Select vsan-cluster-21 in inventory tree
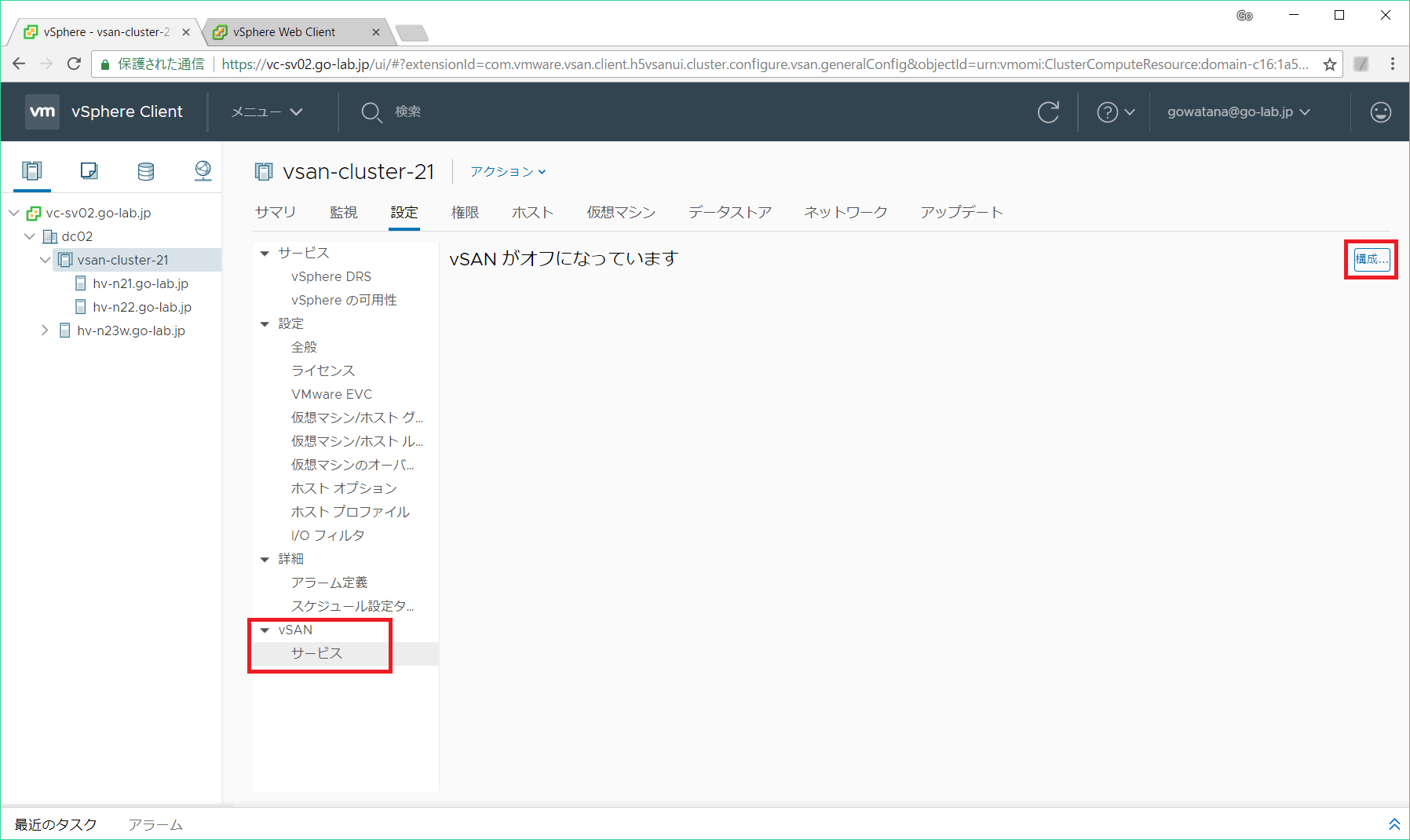The height and width of the screenshot is (840, 1410). pos(122,260)
